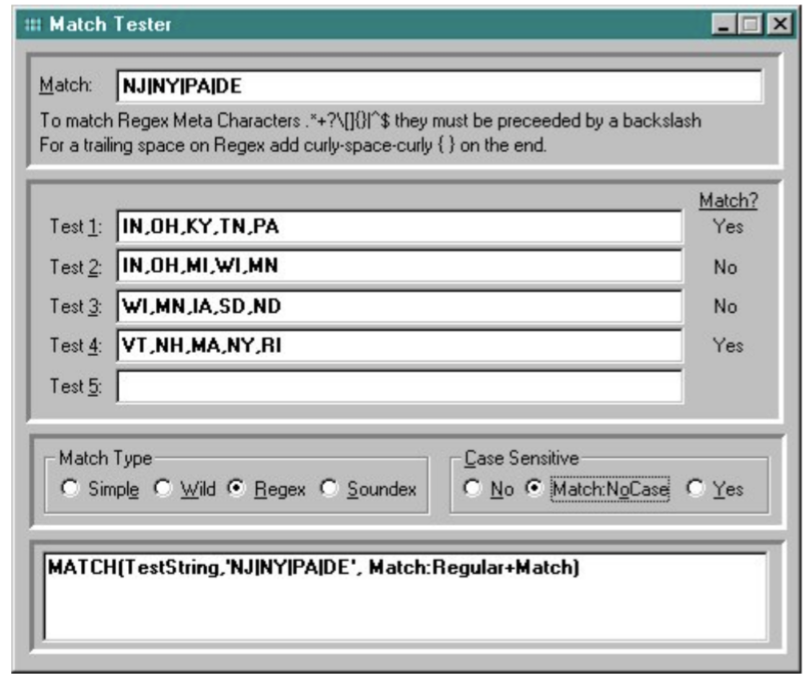Click into the Test 2 text box

pyautogui.click(x=398, y=266)
